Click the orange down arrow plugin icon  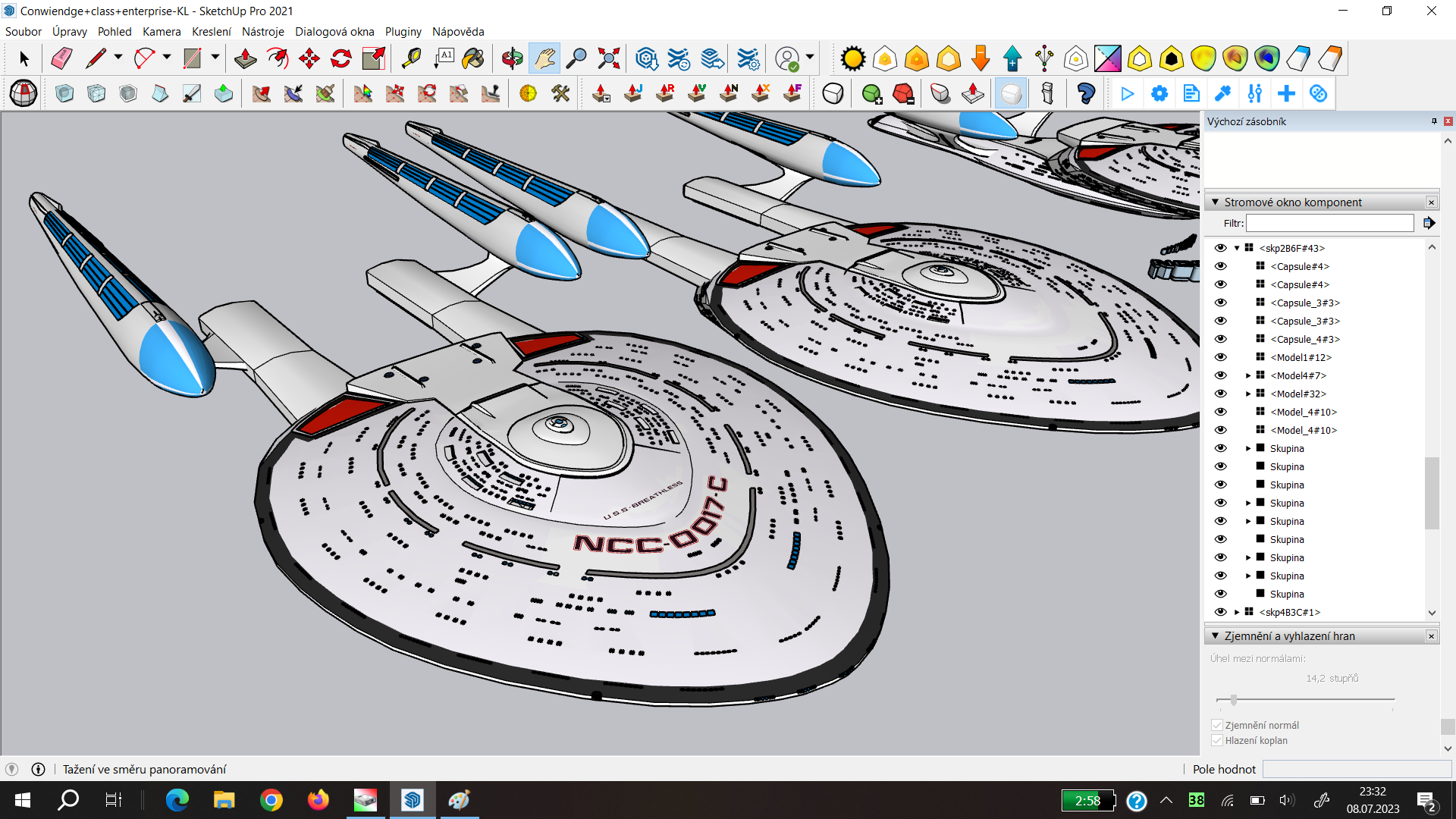point(981,58)
